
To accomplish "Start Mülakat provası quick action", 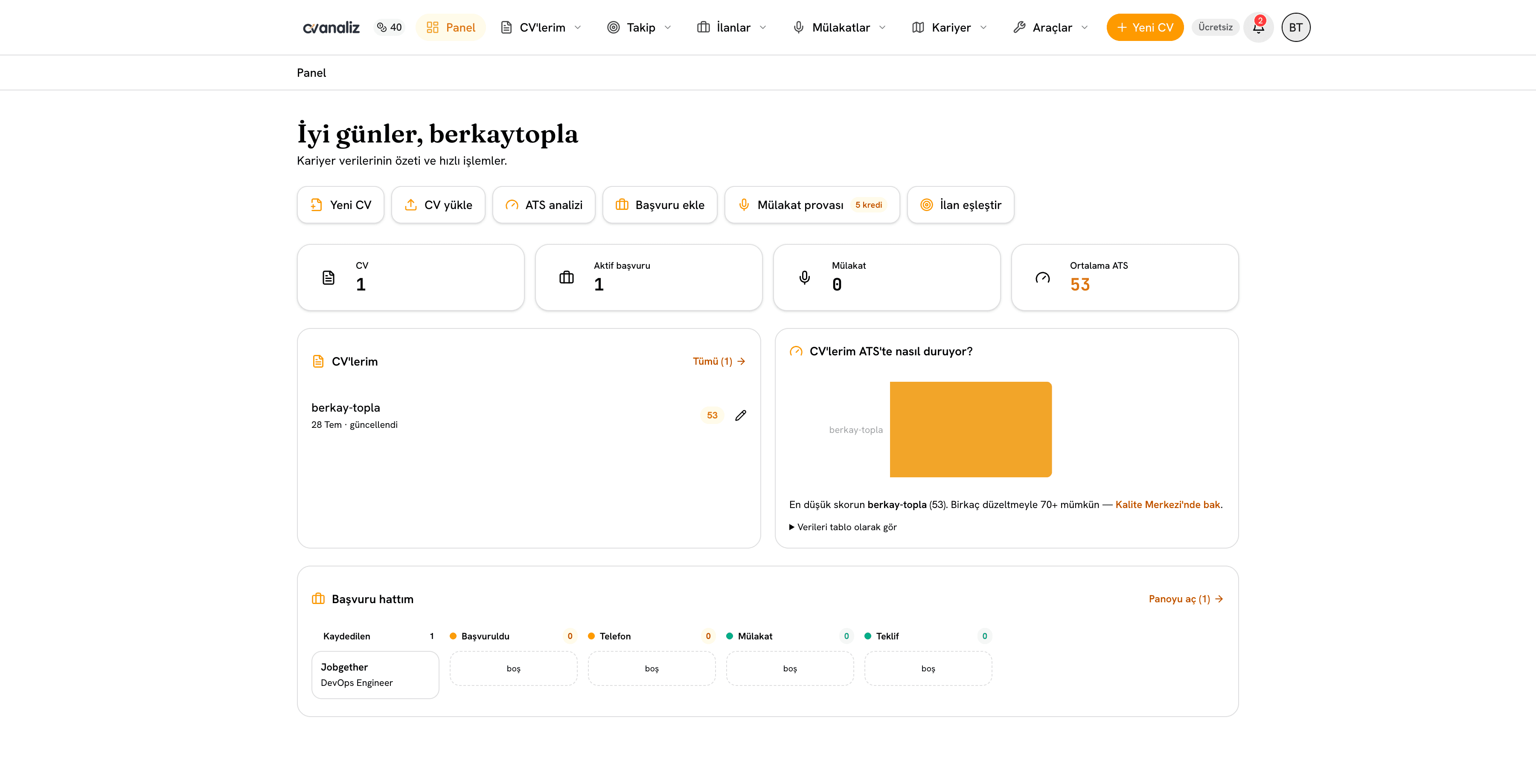I will pos(812,205).
